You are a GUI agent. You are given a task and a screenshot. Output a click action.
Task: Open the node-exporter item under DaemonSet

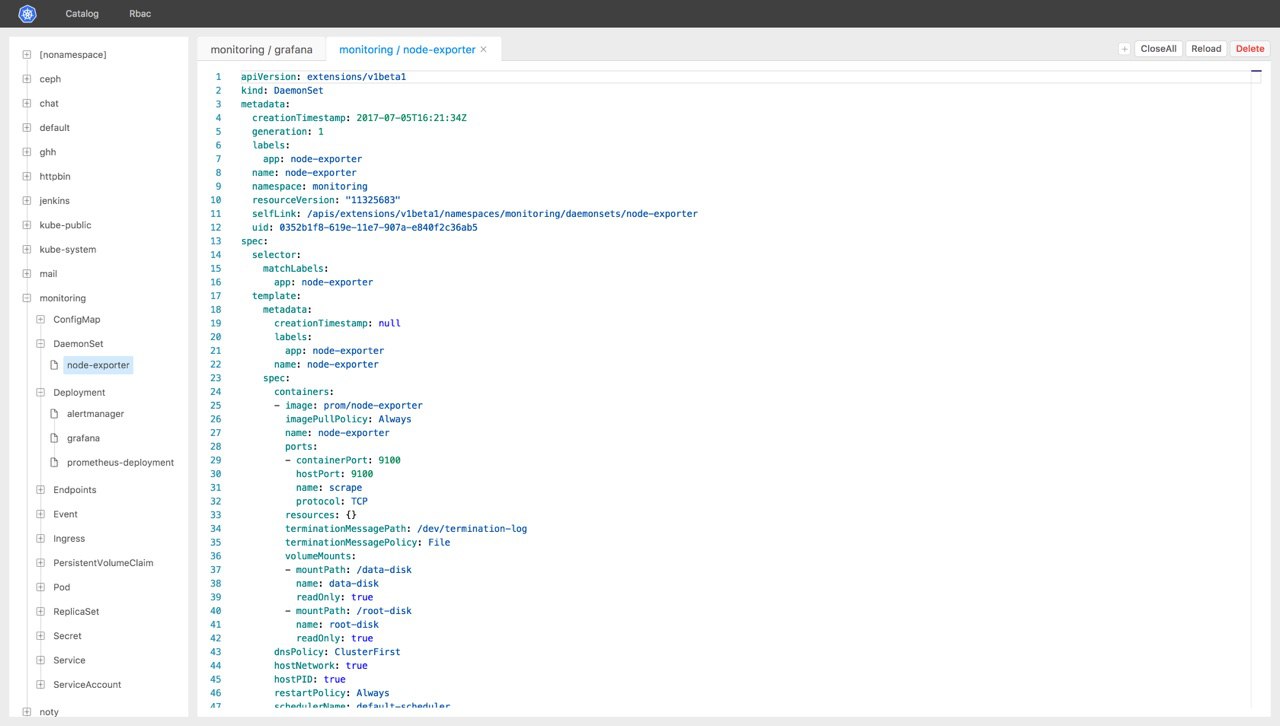[98, 365]
